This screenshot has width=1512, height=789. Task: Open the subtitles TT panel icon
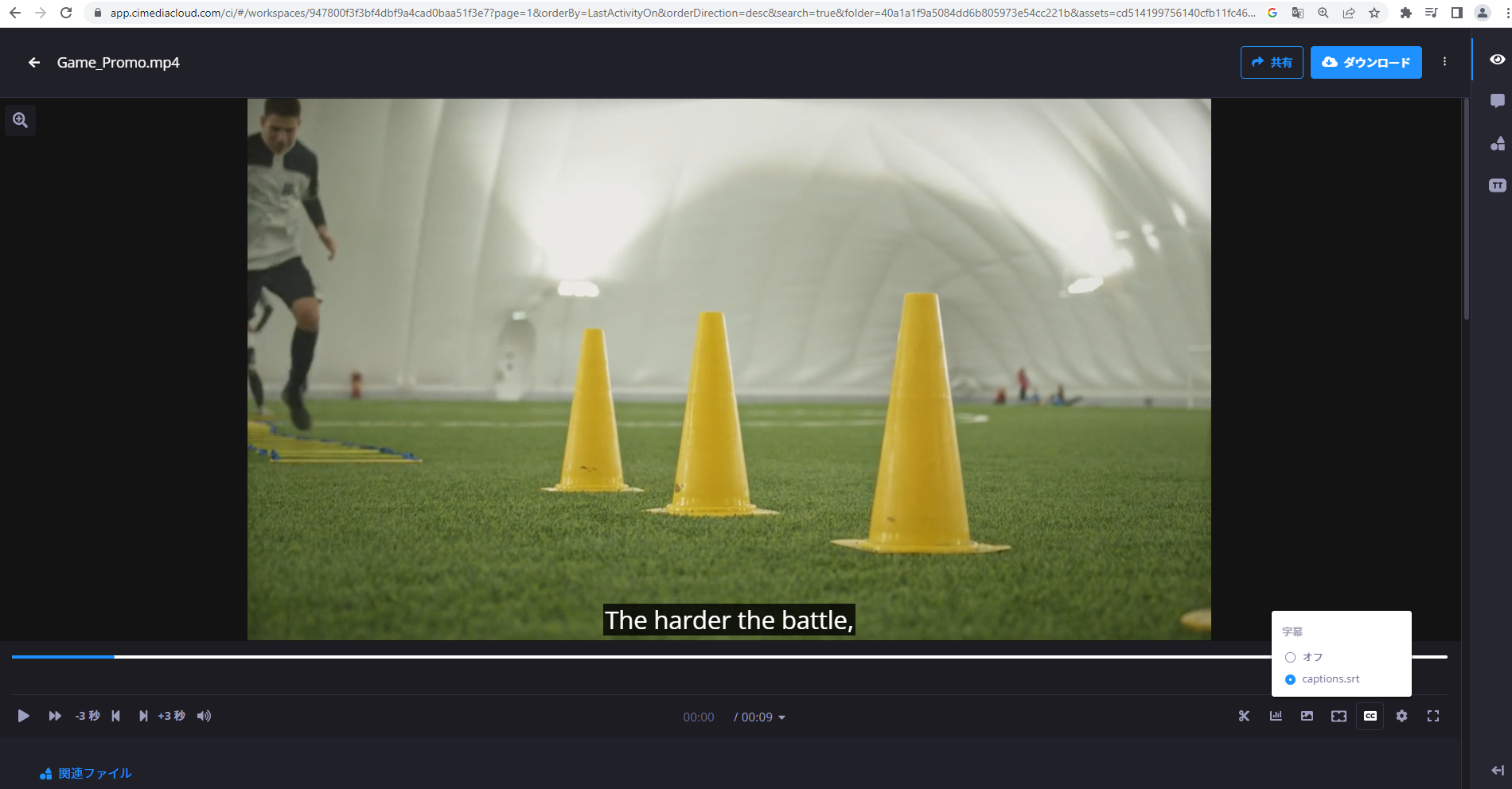pyautogui.click(x=1497, y=185)
